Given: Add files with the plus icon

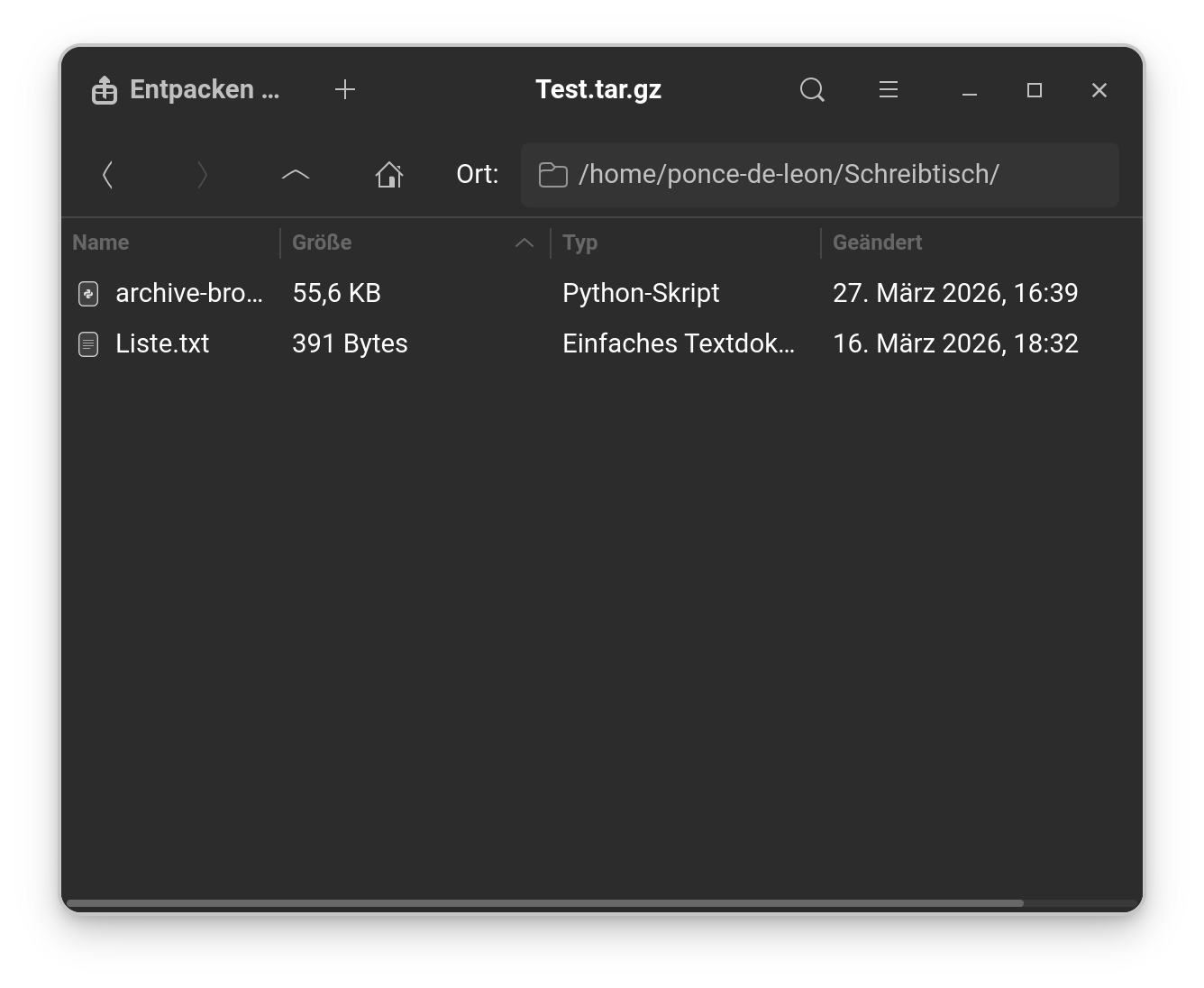Looking at the screenshot, I should coord(344,89).
